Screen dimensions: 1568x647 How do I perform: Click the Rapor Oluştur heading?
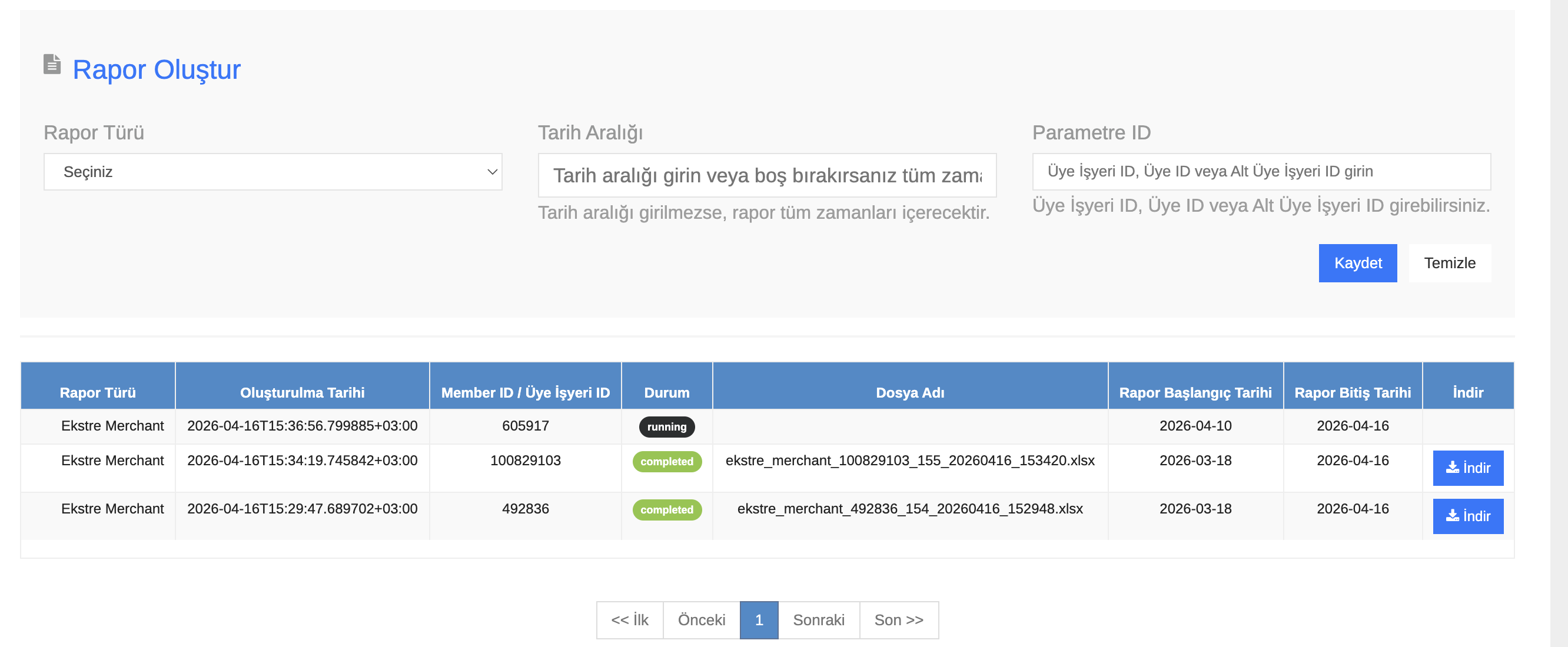157,69
